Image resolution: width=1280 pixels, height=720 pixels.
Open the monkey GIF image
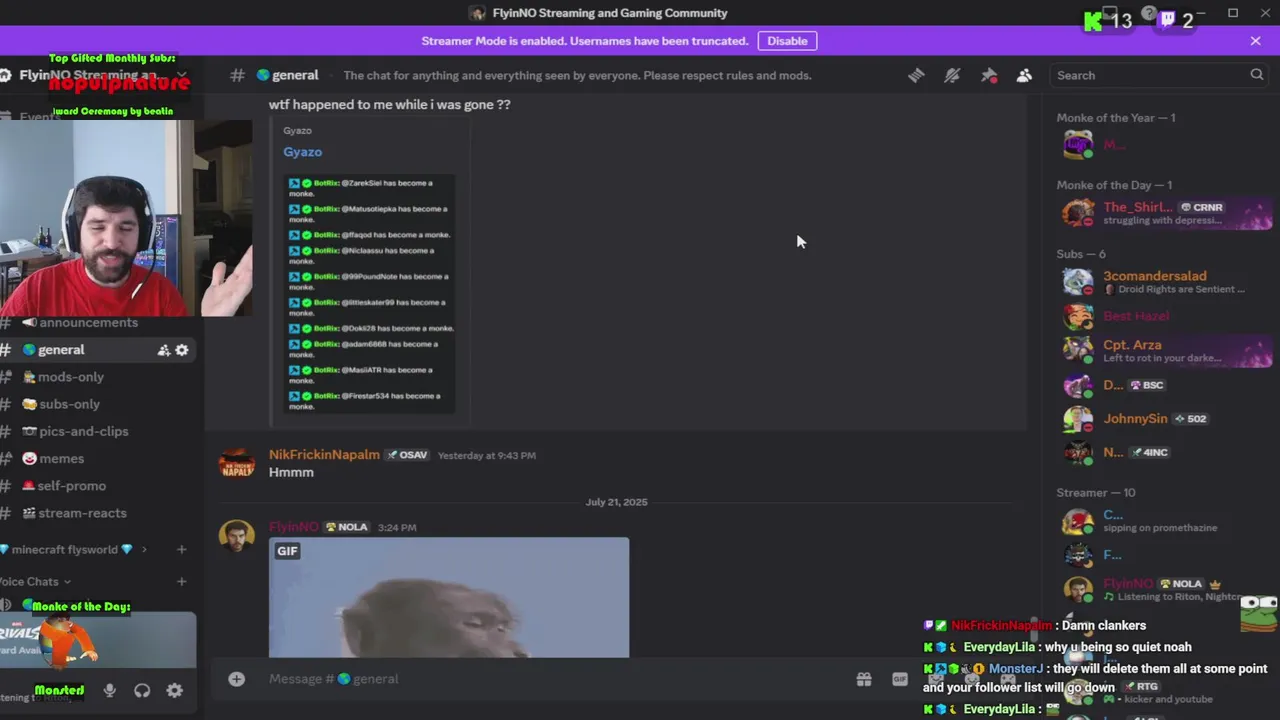pyautogui.click(x=449, y=598)
